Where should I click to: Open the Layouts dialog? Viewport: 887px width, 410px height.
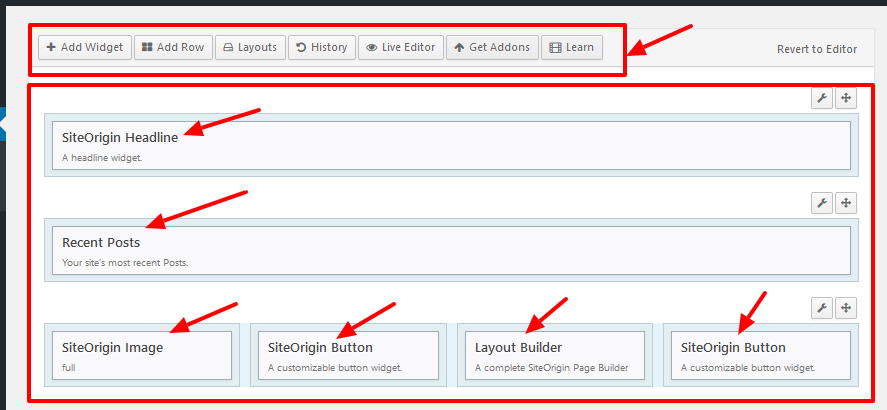tap(250, 48)
